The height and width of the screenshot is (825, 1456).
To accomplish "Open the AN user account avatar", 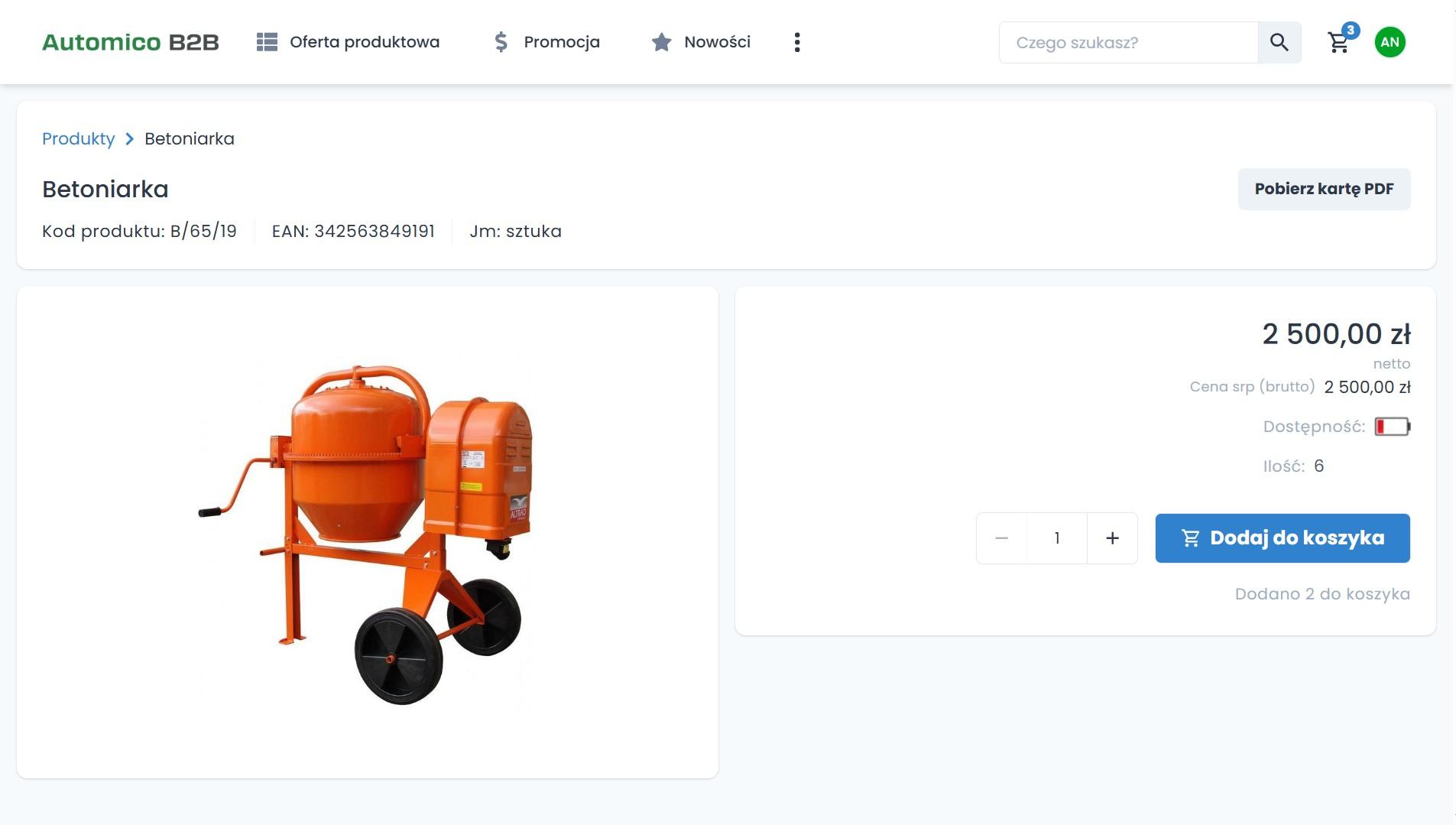I will tap(1390, 42).
